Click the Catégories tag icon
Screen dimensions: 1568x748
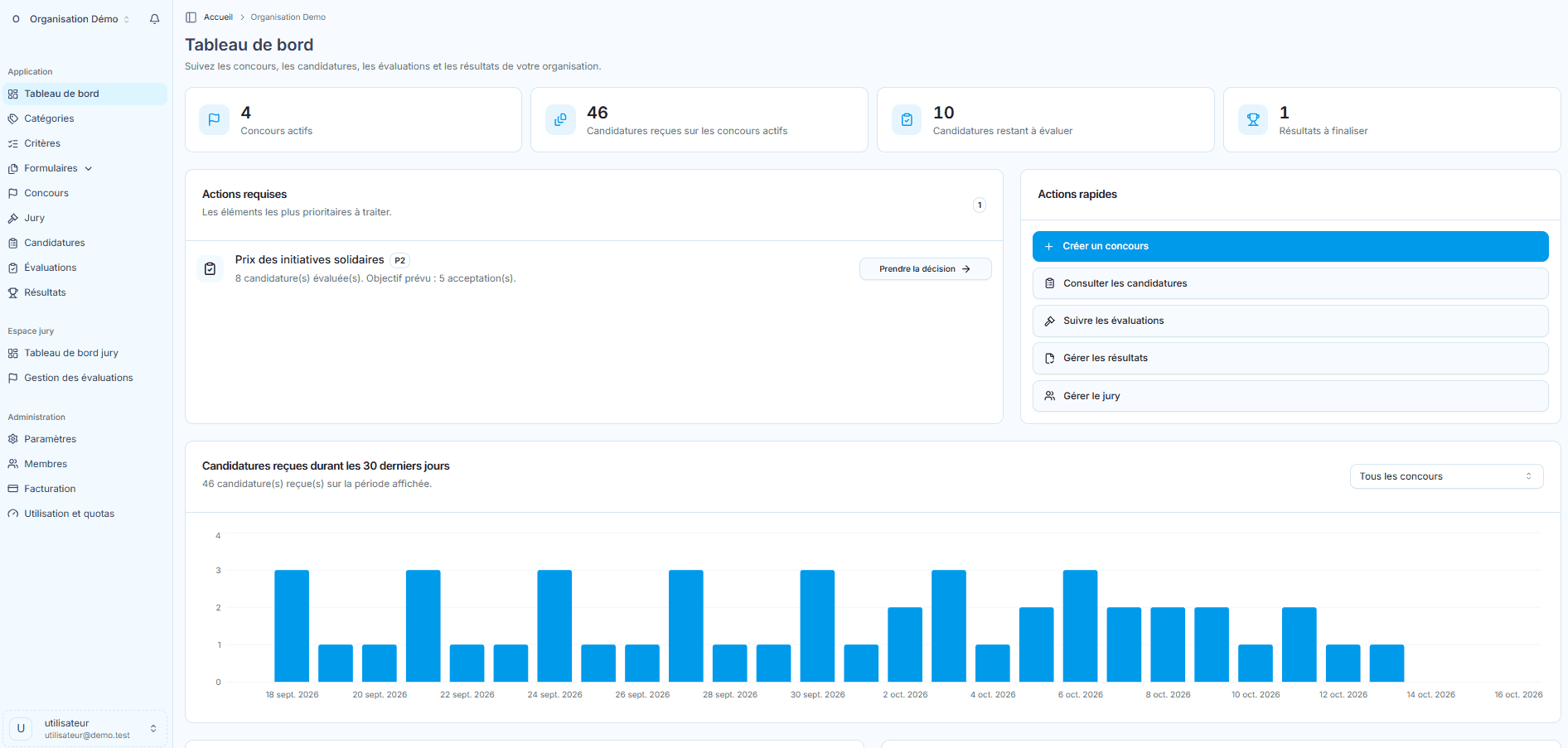(x=13, y=118)
